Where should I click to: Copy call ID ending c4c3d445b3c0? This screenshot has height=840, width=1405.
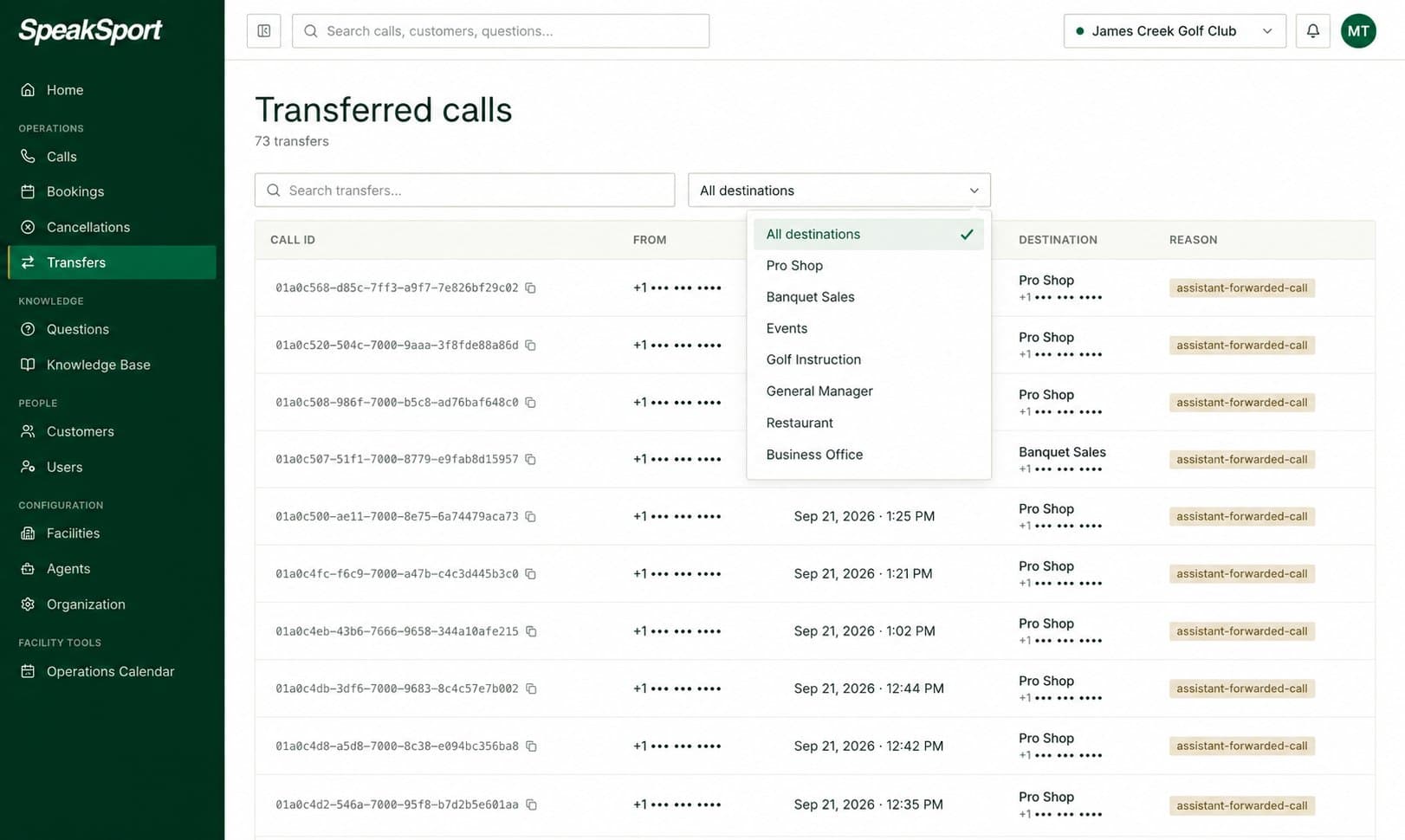(x=531, y=573)
